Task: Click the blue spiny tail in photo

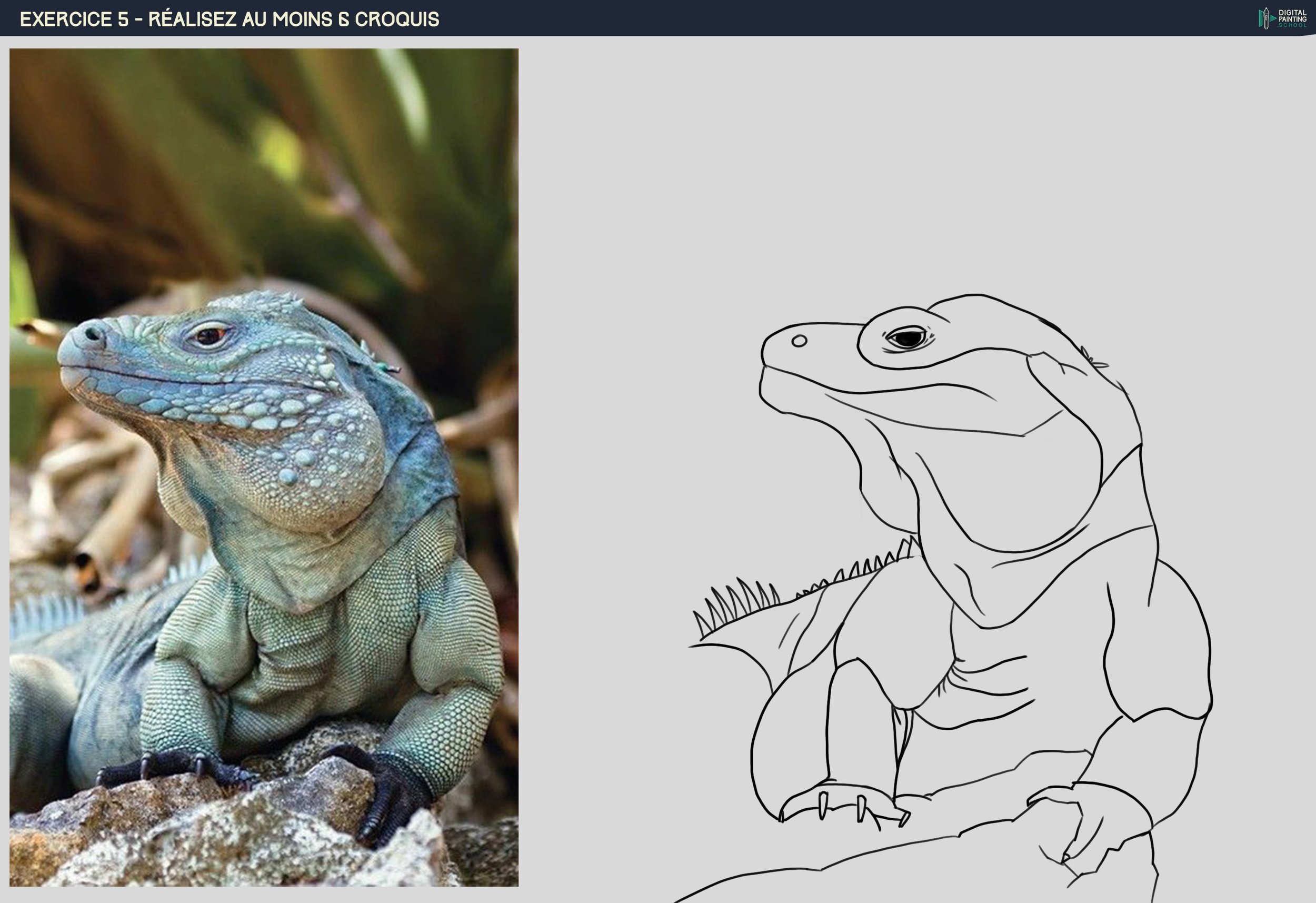Action: click(45, 614)
